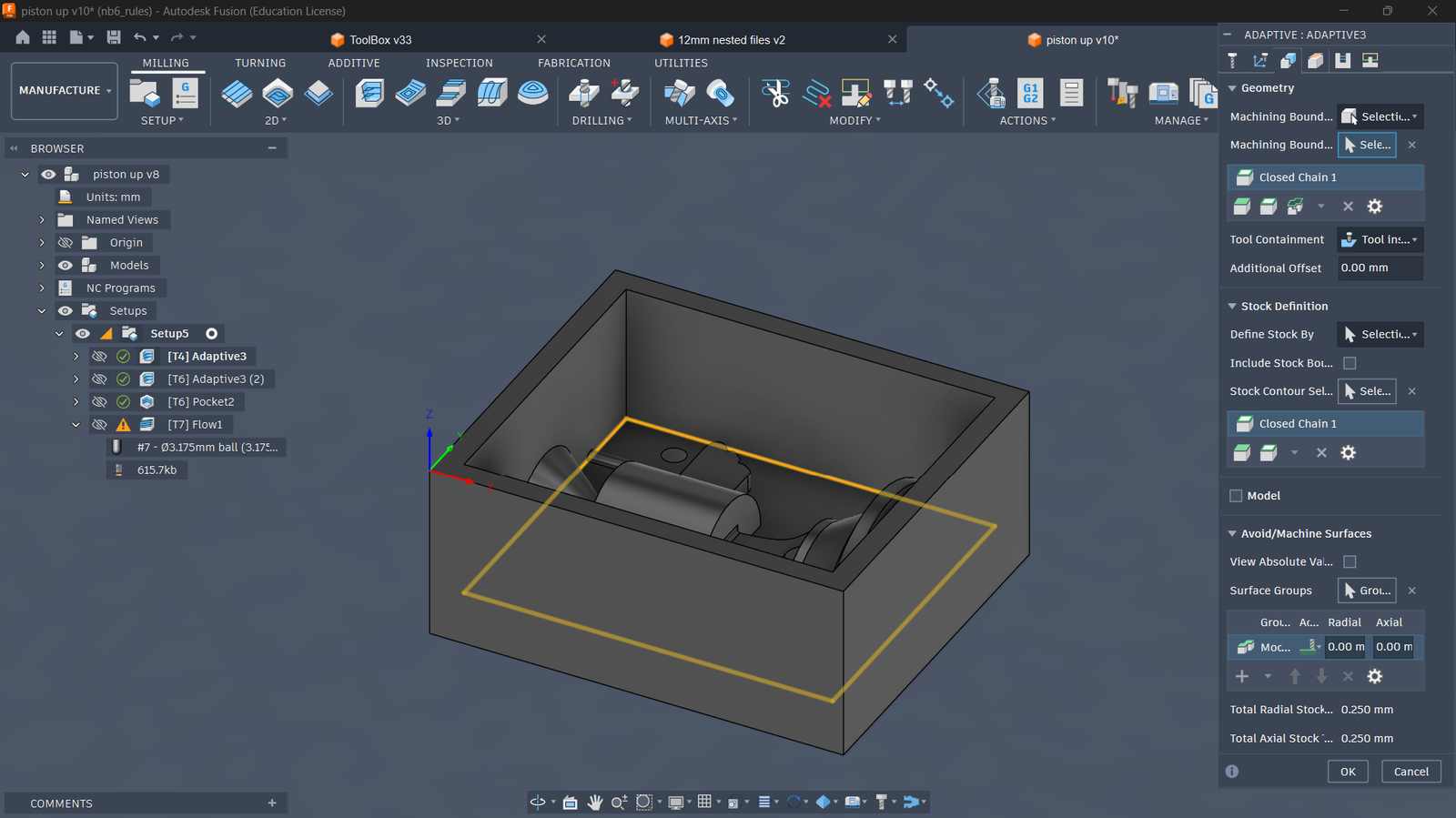
Task: Open the TURNING ribbon tab
Action: (260, 63)
